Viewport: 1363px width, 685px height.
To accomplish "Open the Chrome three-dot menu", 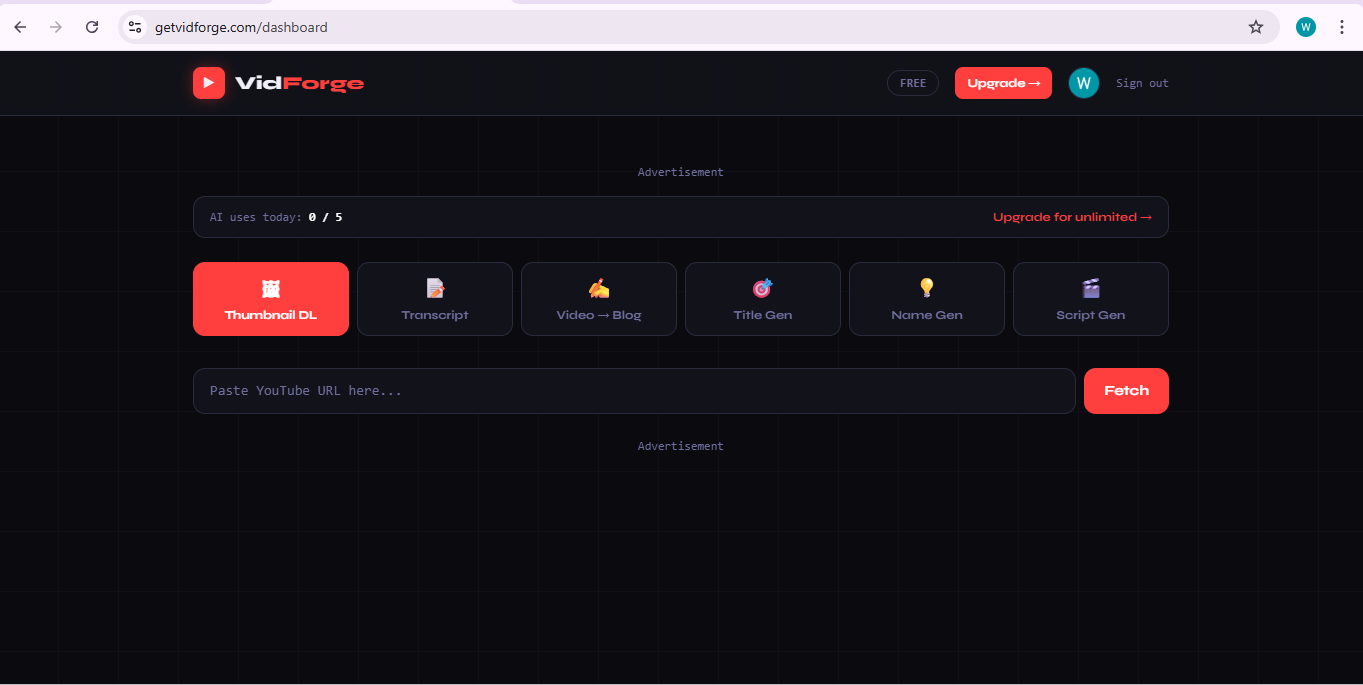I will 1342,27.
